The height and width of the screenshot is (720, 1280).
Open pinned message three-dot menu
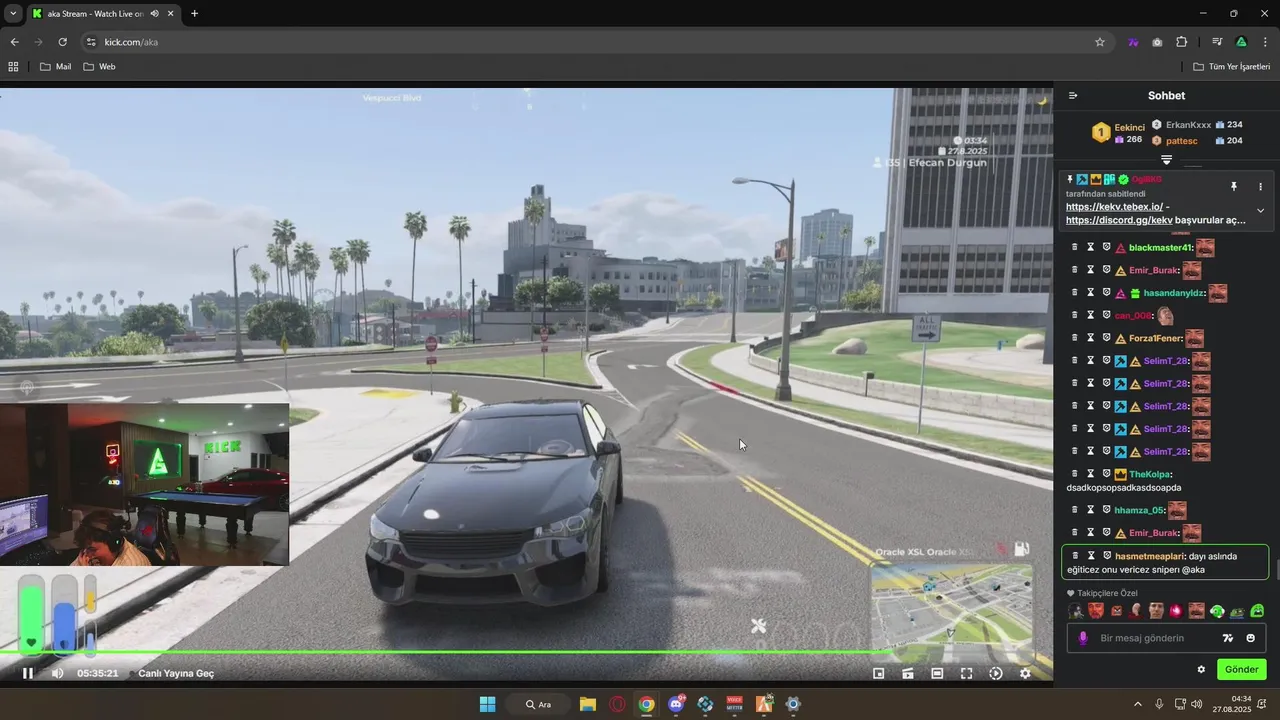(x=1260, y=186)
